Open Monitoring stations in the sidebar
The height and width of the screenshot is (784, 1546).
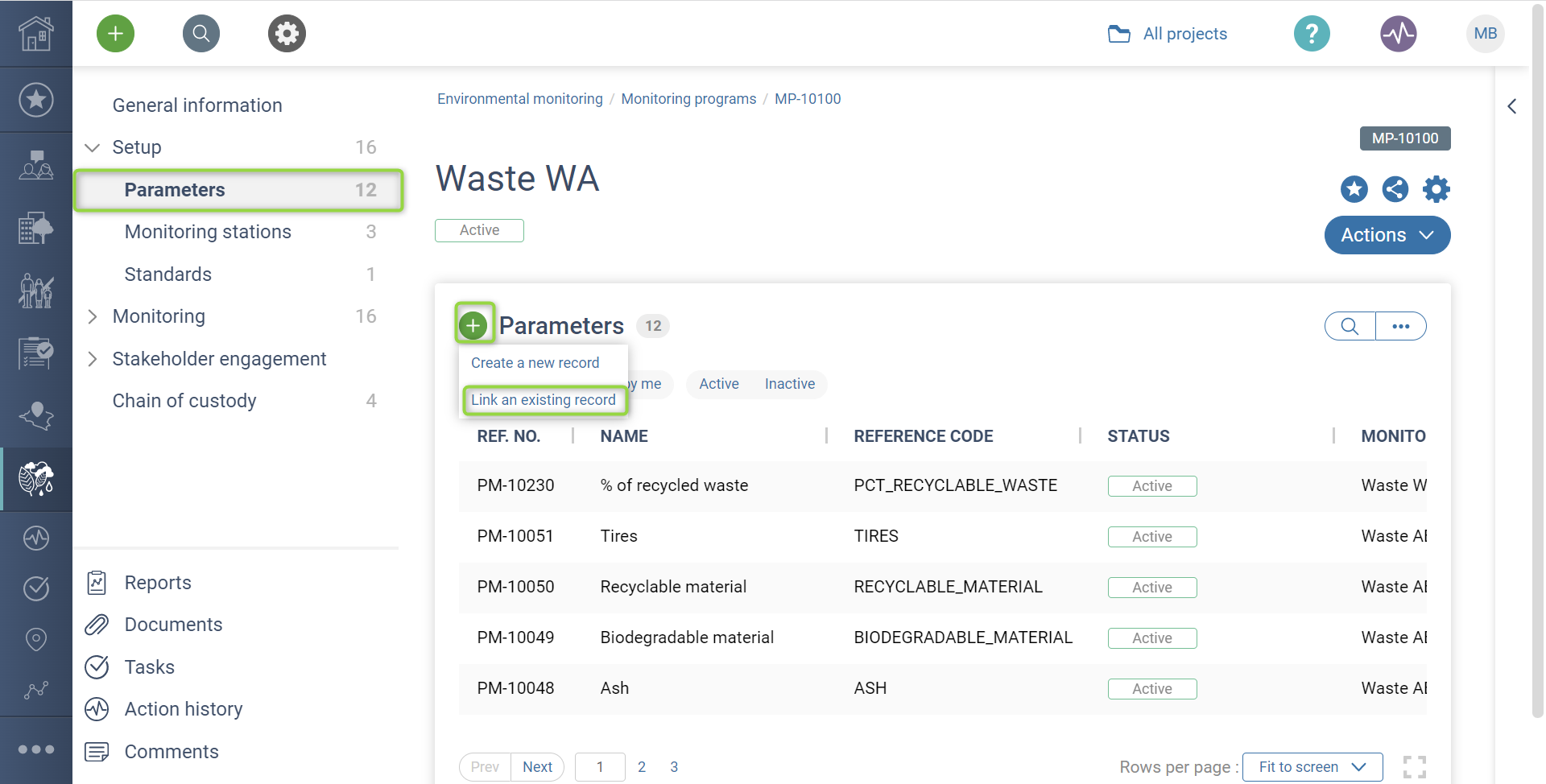[x=208, y=232]
